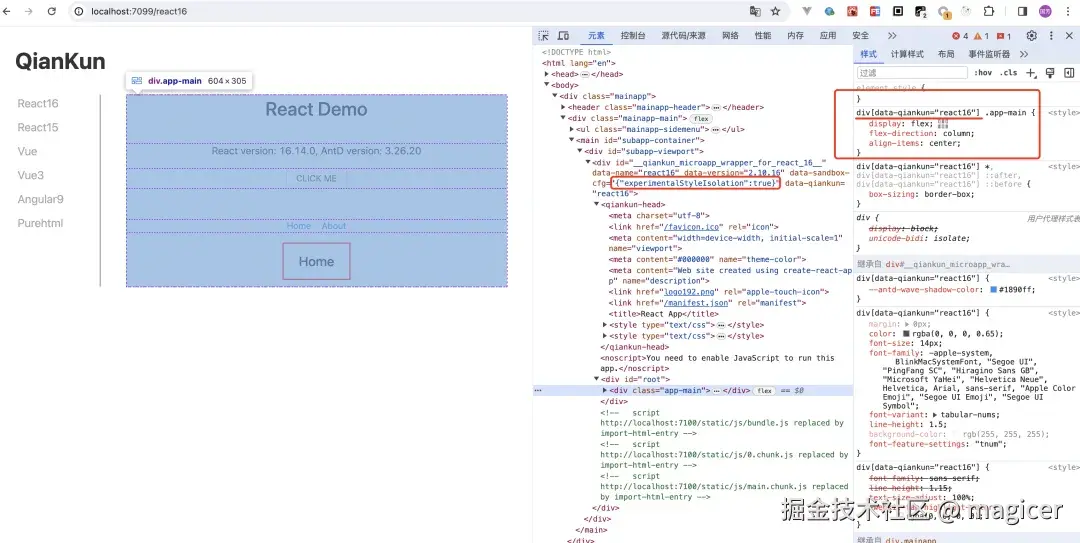
Task: Click the red issues flag counter
Action: (1004, 36)
